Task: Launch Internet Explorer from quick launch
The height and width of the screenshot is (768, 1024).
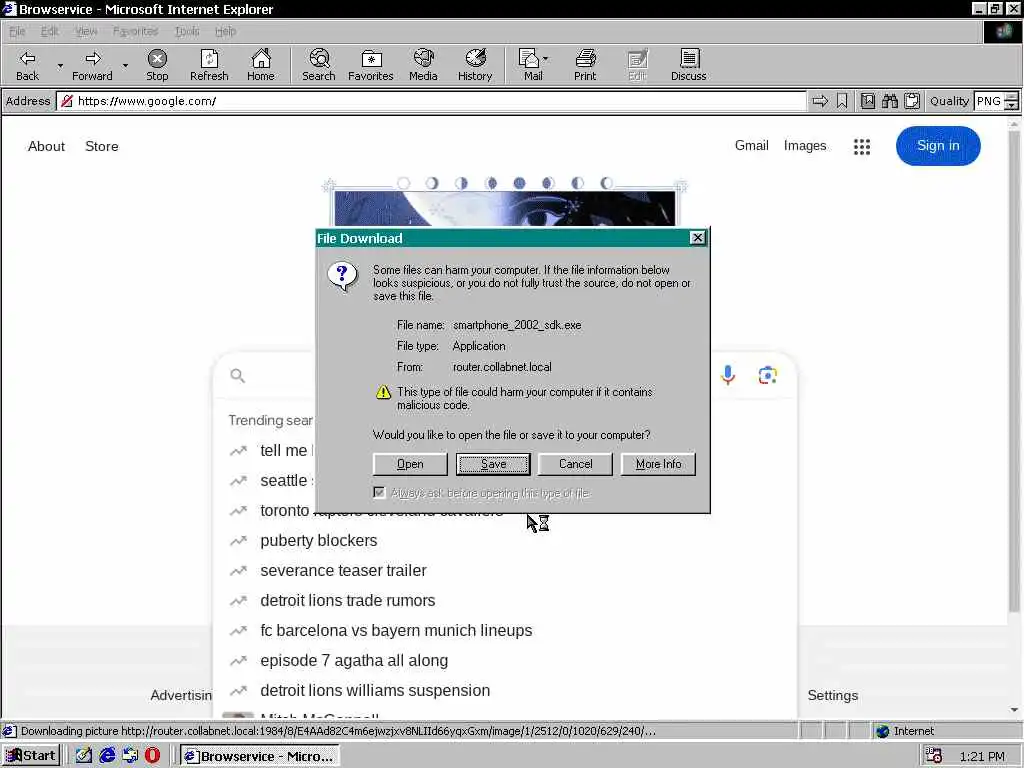Action: tap(107, 756)
